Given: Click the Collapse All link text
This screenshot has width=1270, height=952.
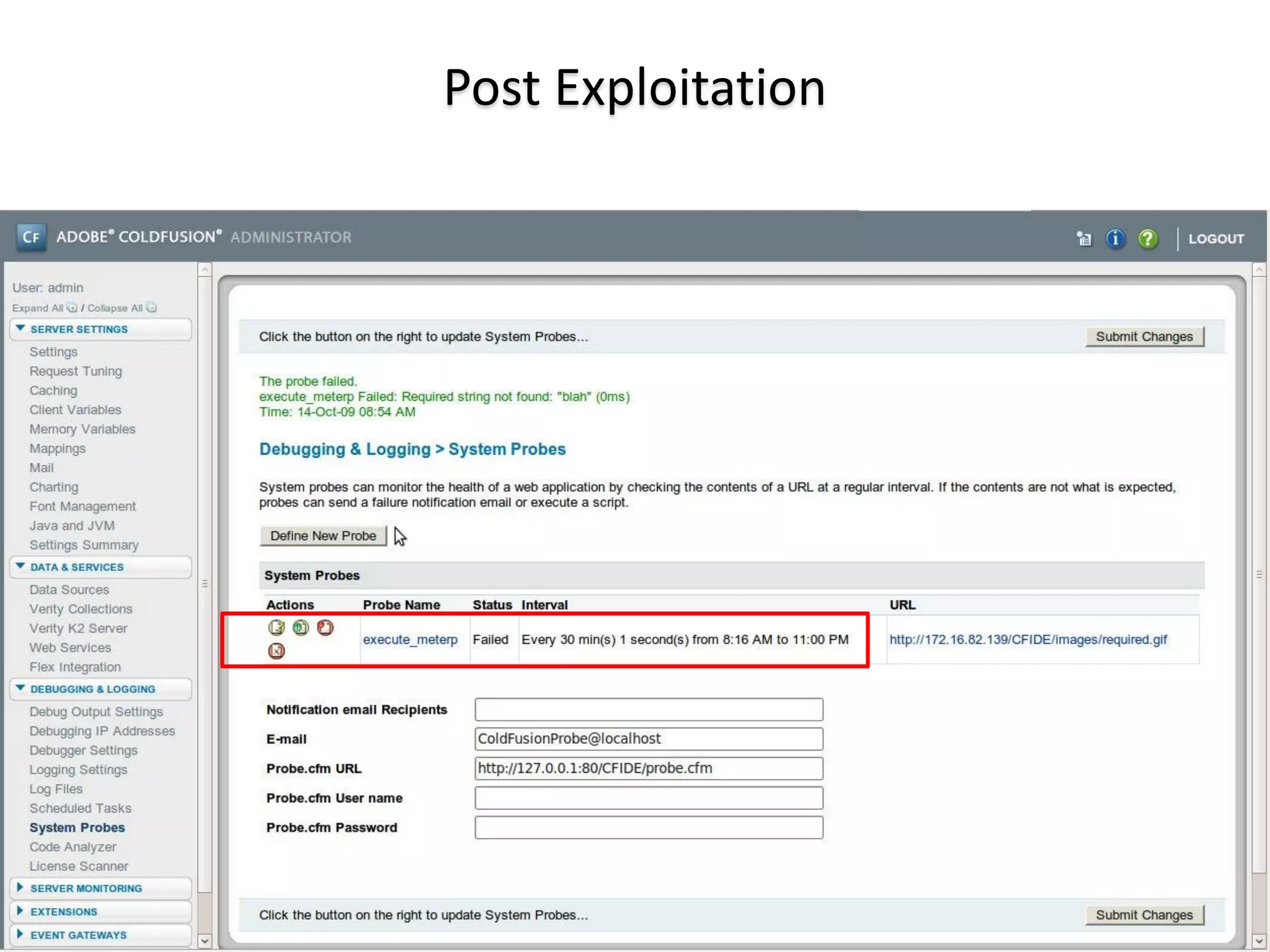Looking at the screenshot, I should point(115,308).
